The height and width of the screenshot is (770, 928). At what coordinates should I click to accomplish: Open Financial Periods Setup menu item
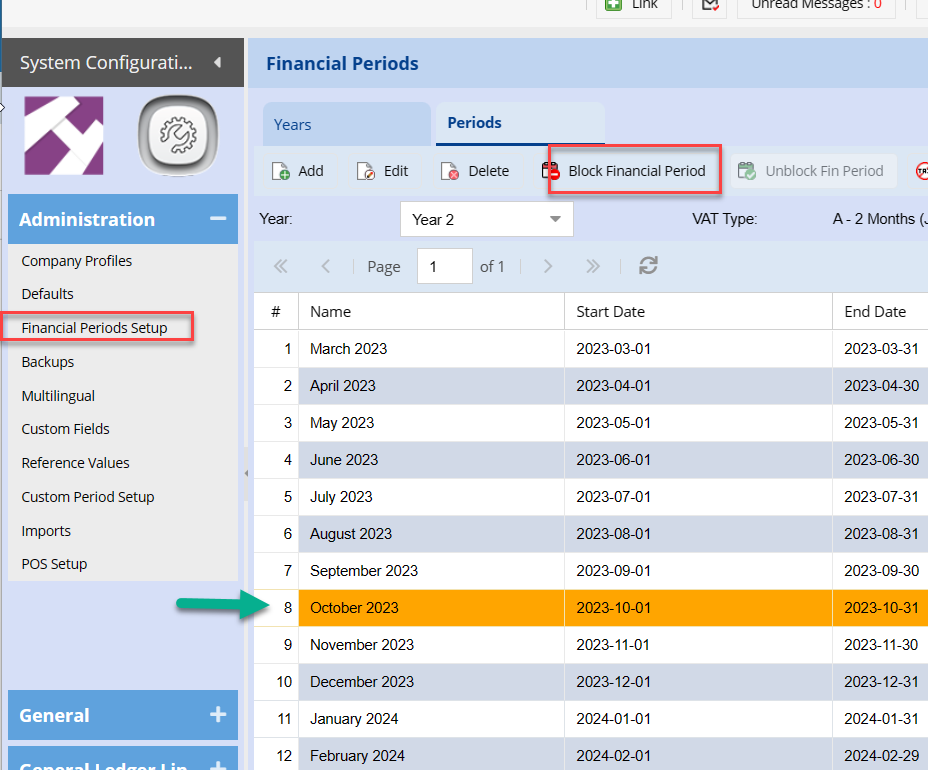pyautogui.click(x=94, y=328)
